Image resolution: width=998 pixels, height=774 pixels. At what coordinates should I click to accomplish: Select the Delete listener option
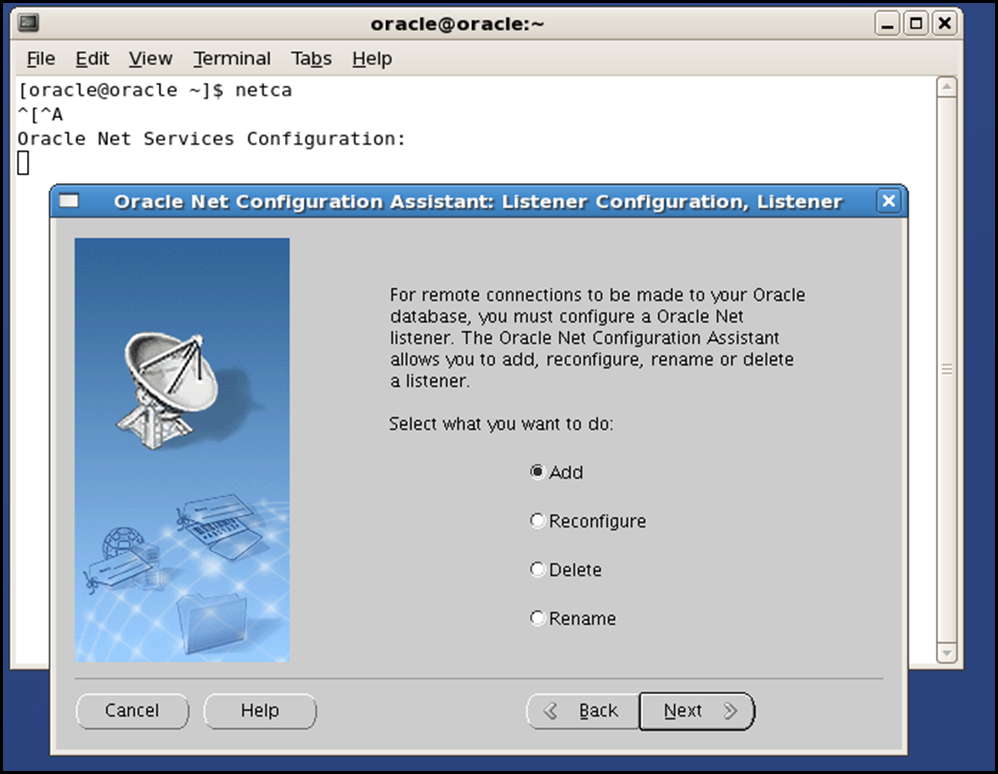click(x=566, y=570)
